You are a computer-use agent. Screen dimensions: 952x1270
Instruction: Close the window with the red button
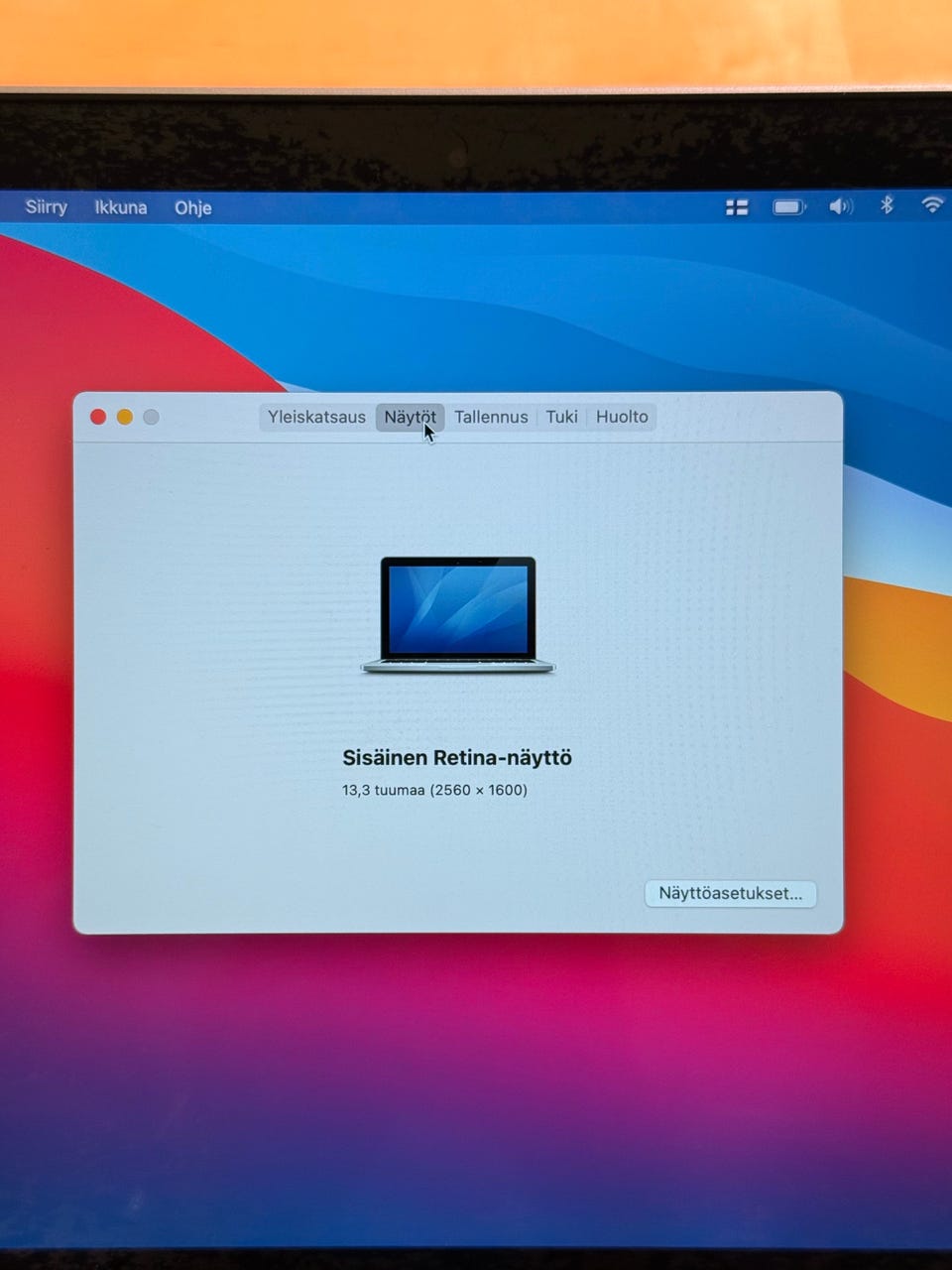(x=98, y=417)
